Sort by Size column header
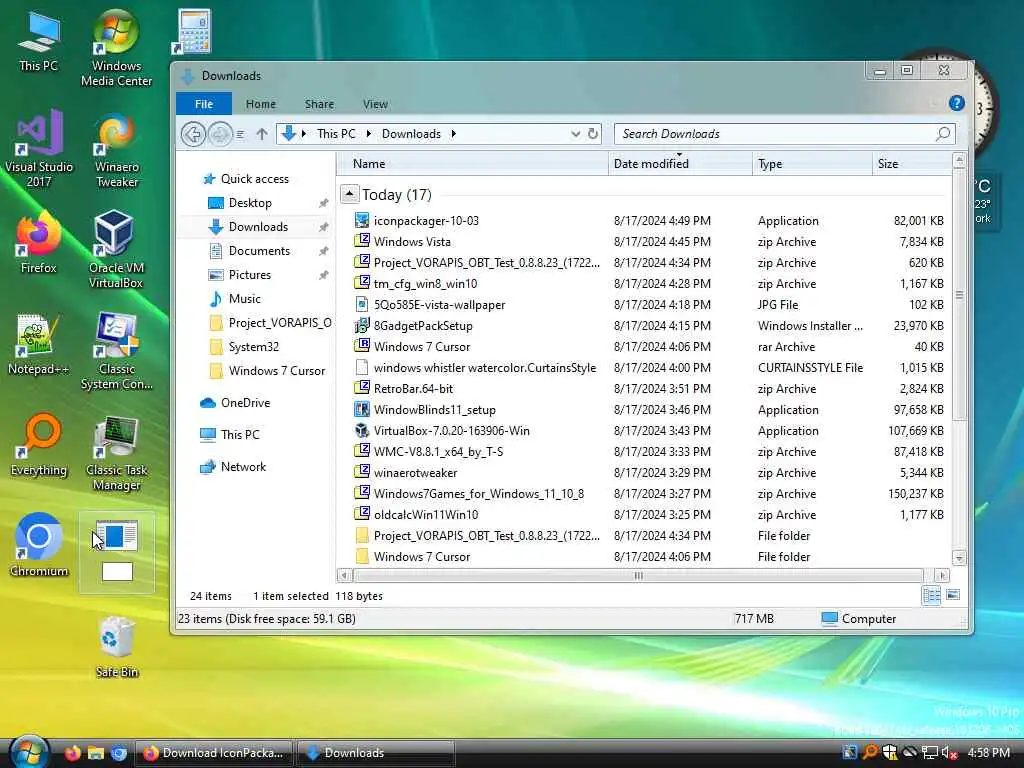Image resolution: width=1024 pixels, height=768 pixels. tap(912, 164)
